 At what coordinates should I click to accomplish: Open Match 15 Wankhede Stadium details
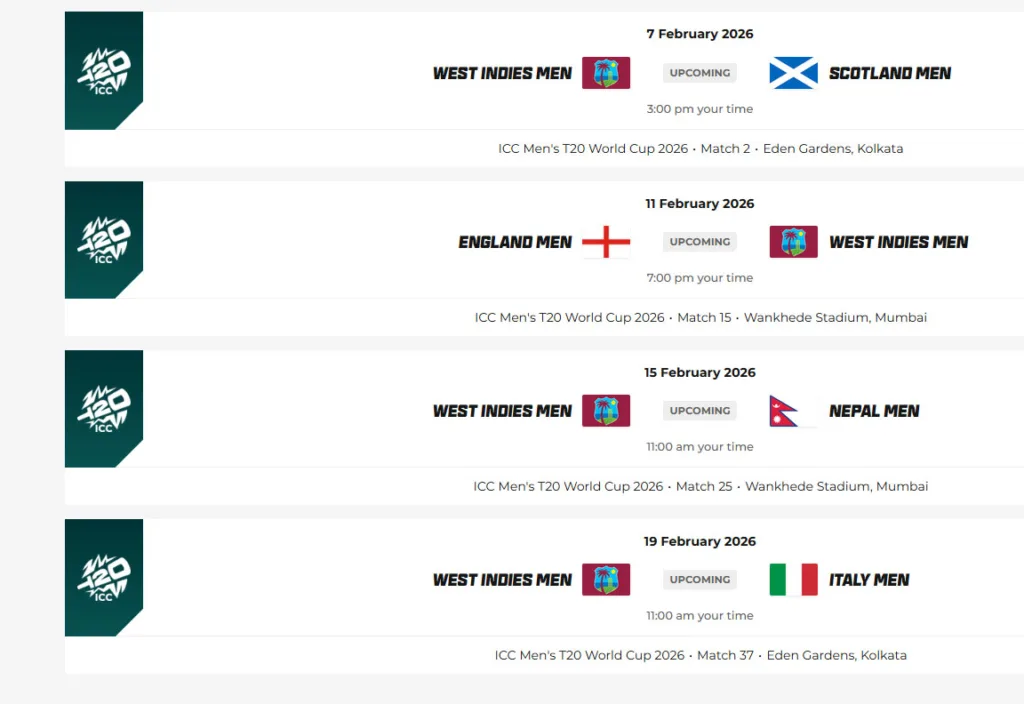pyautogui.click(x=700, y=318)
